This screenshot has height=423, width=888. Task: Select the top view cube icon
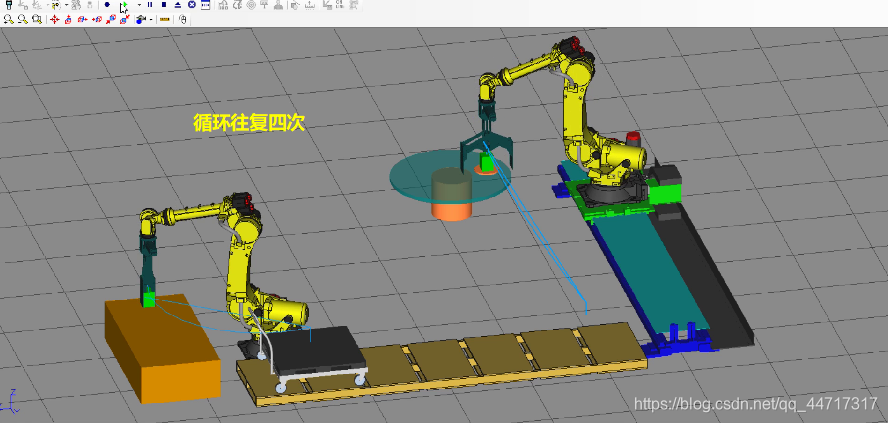click(69, 19)
